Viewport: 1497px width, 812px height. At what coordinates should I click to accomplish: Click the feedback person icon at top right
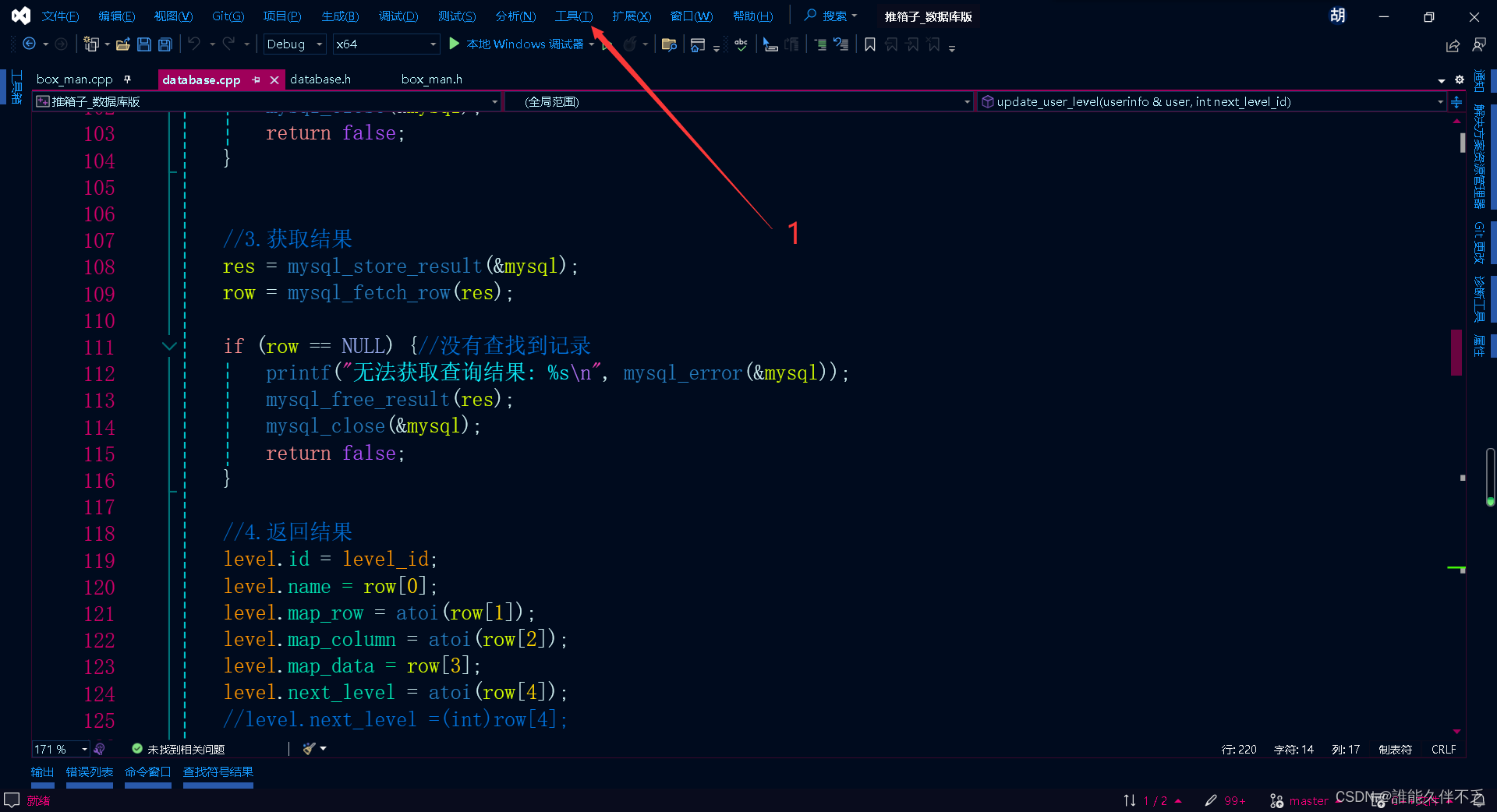1478,45
